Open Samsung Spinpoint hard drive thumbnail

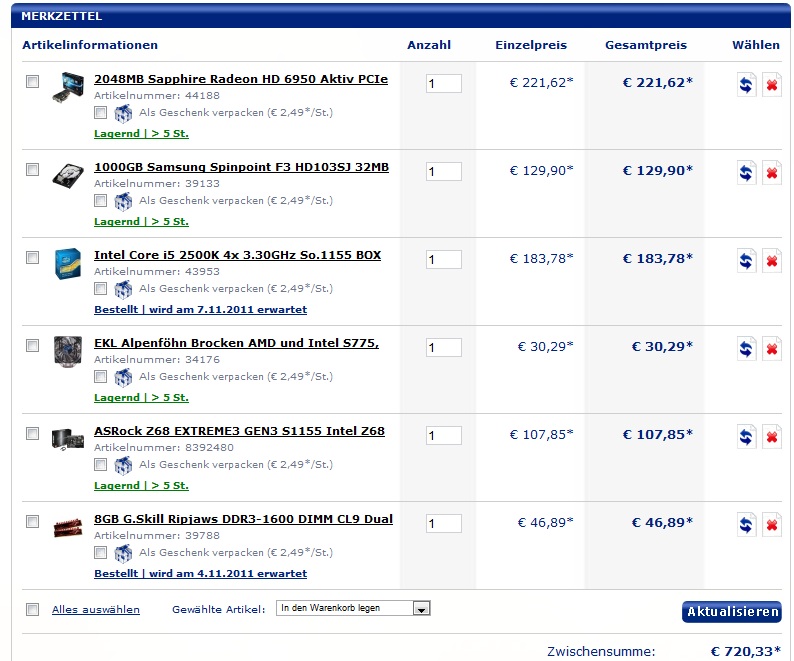coord(68,175)
